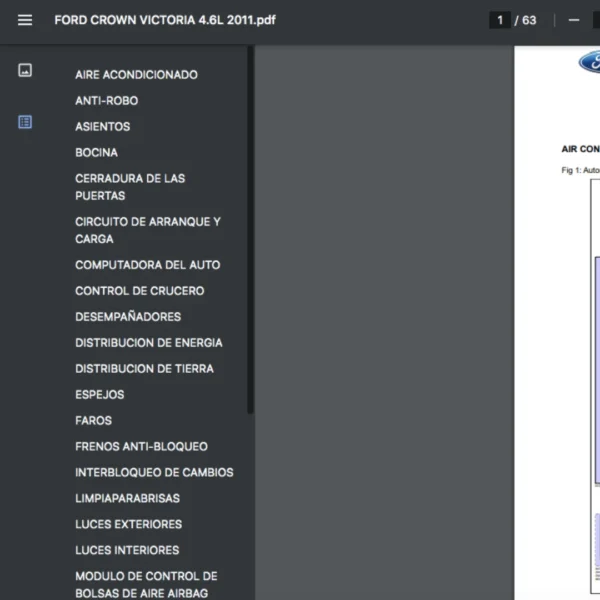Viewport: 600px width, 600px height.
Task: Navigate to LUCES EXTERIORES
Action: tap(129, 524)
